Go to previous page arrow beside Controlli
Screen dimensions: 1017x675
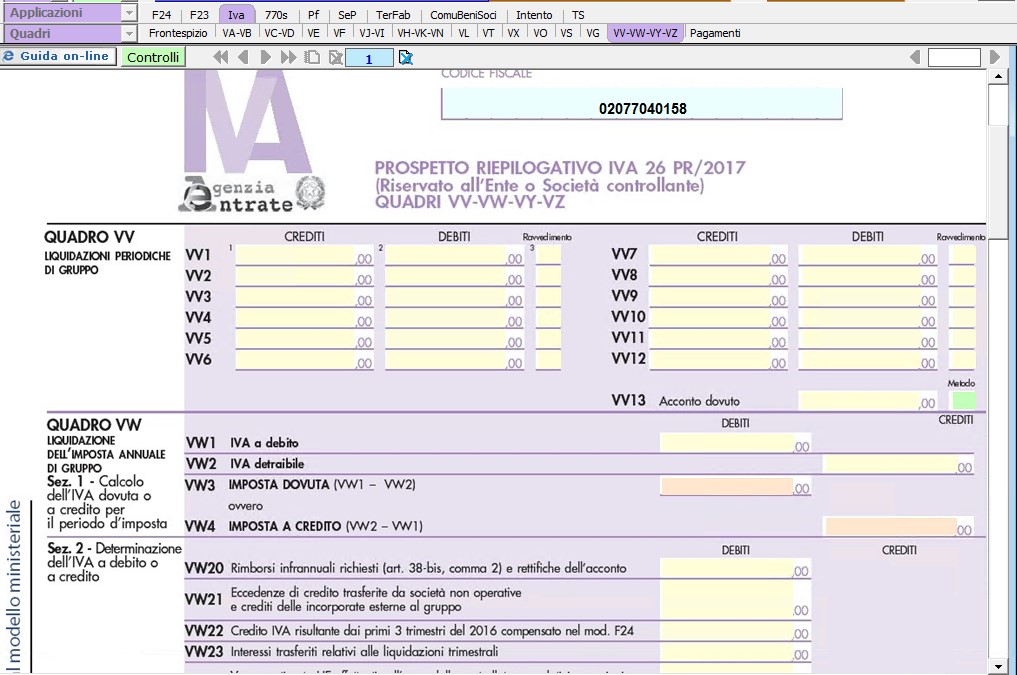243,58
